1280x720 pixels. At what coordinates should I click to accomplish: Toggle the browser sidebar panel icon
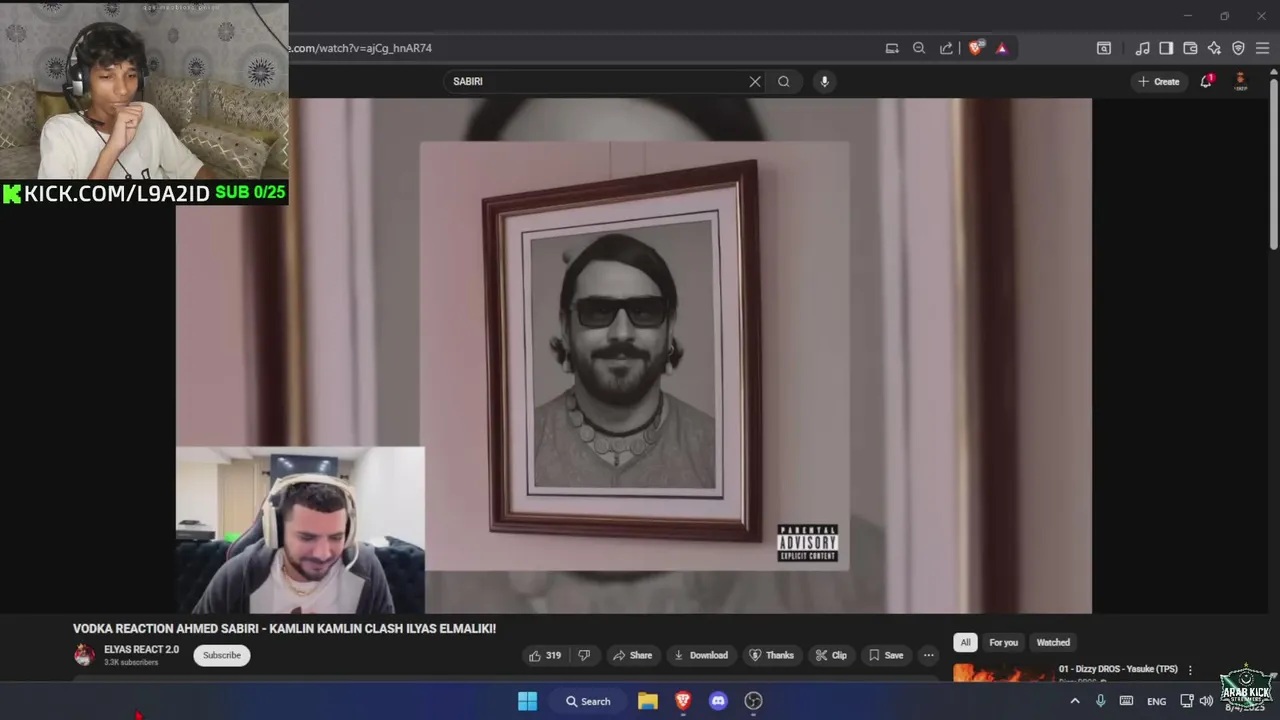[x=1166, y=48]
